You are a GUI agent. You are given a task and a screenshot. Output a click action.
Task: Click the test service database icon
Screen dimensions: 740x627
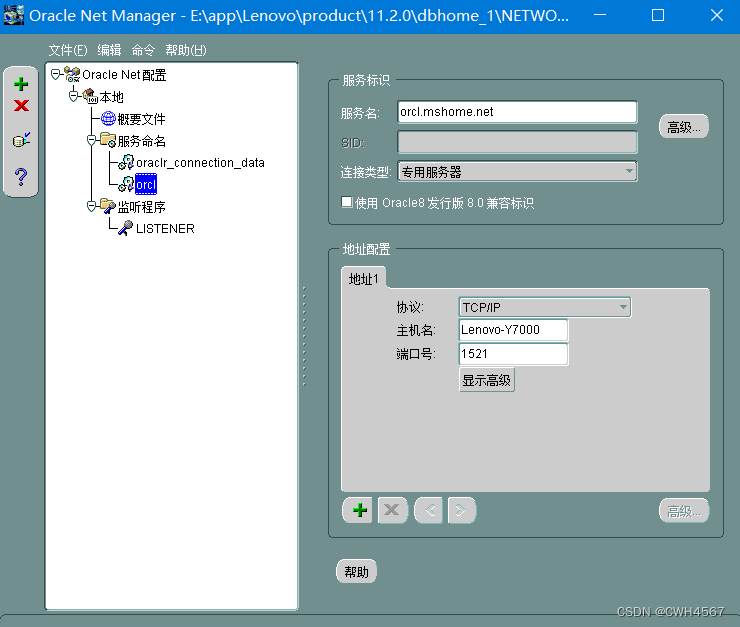point(21,140)
